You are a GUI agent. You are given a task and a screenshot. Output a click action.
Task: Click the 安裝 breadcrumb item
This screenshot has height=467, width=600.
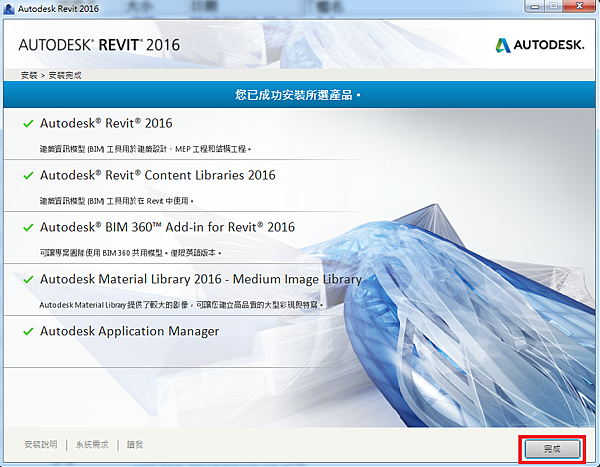(x=29, y=75)
